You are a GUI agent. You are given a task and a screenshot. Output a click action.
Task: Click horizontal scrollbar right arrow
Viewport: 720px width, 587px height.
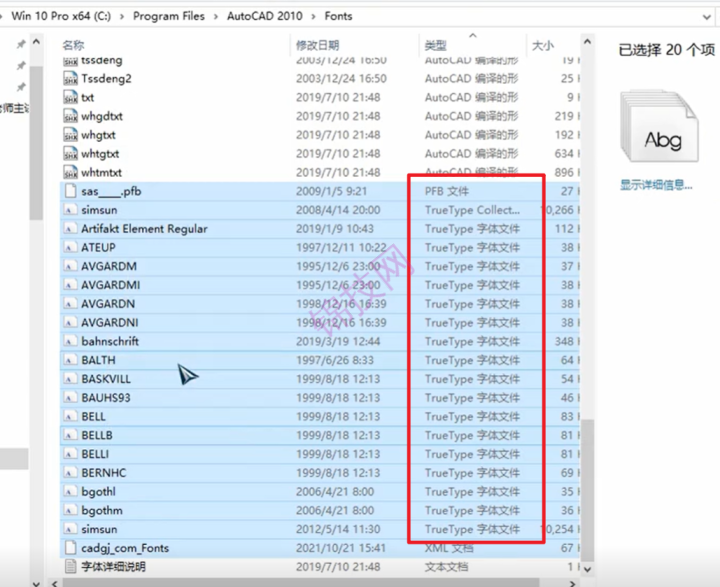pos(572,583)
